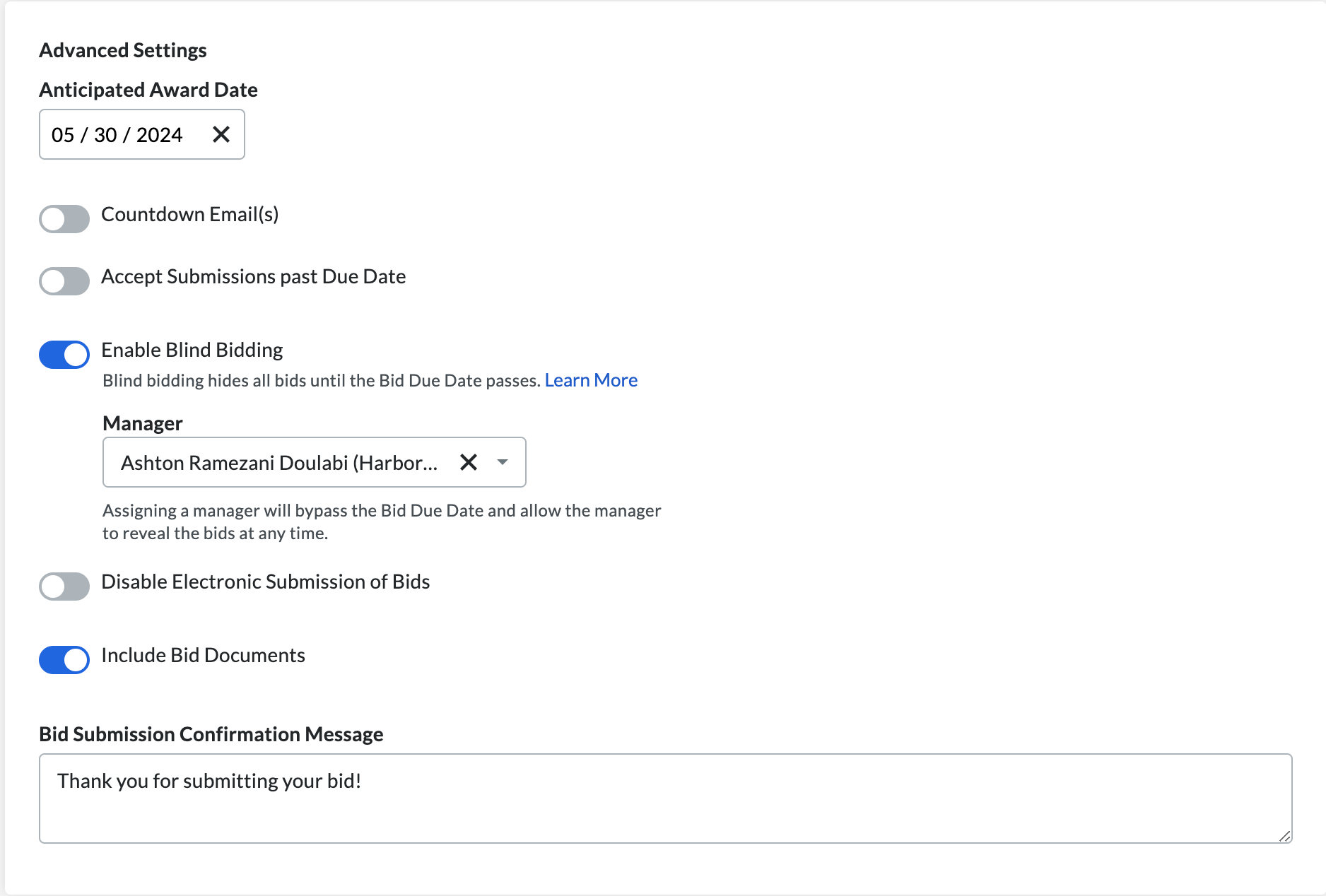
Task: Remove the selected Manager with X icon
Action: click(469, 462)
